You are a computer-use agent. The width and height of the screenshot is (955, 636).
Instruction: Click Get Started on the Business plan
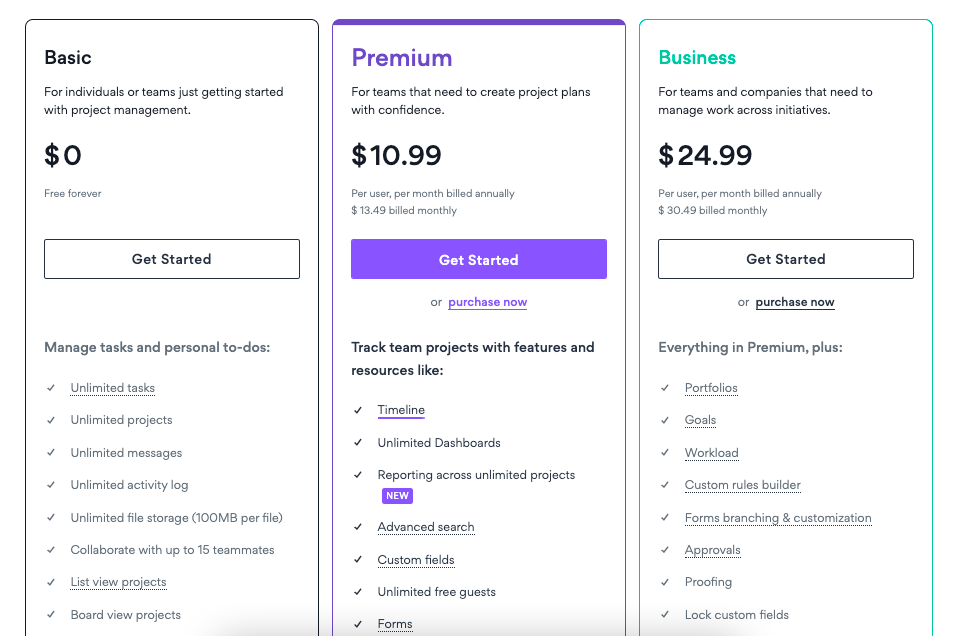[x=785, y=258]
